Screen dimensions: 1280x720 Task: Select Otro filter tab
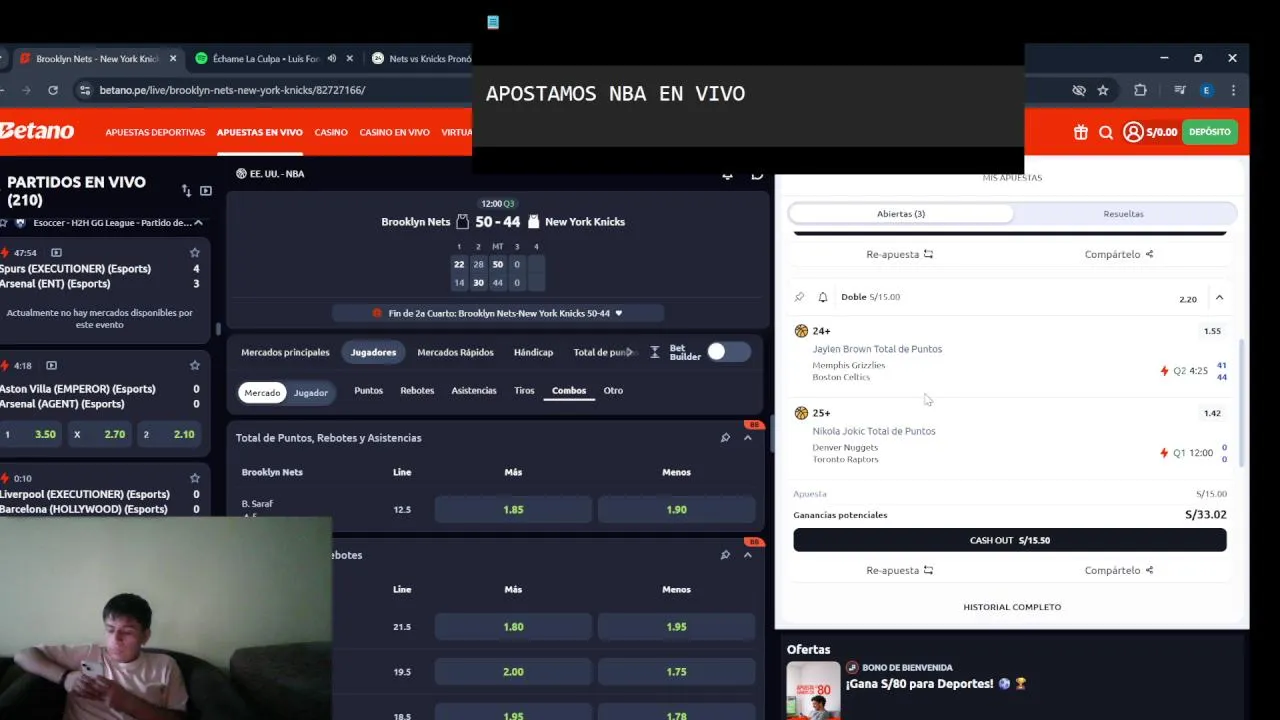pyautogui.click(x=613, y=391)
